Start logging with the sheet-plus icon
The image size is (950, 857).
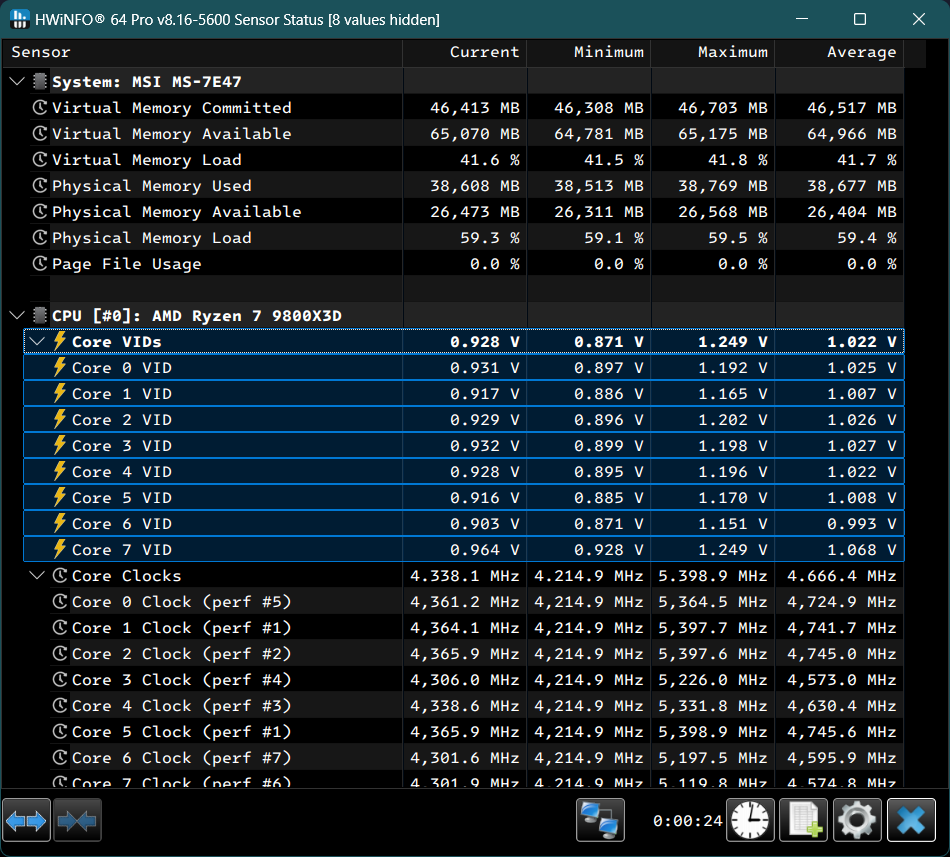tap(803, 821)
